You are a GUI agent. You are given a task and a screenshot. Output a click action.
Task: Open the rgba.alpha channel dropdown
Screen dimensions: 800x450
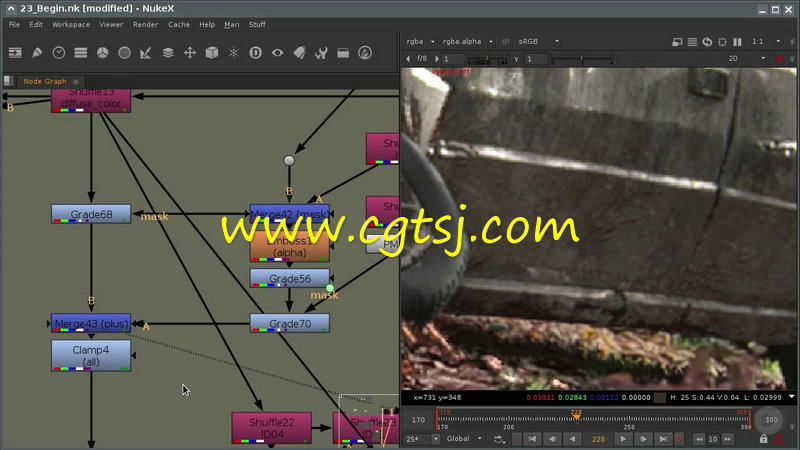[467, 42]
